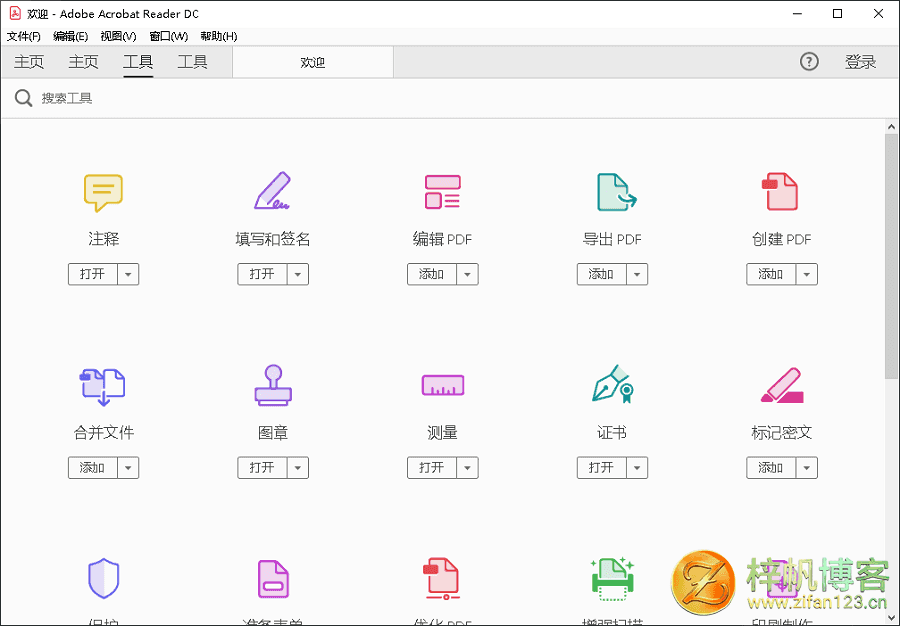Select the 导出 PDF tool icon
The image size is (900, 626).
[616, 192]
